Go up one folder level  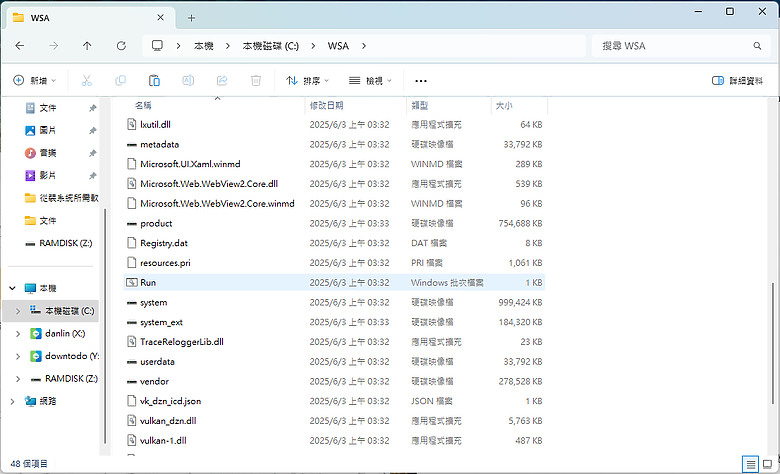click(87, 46)
